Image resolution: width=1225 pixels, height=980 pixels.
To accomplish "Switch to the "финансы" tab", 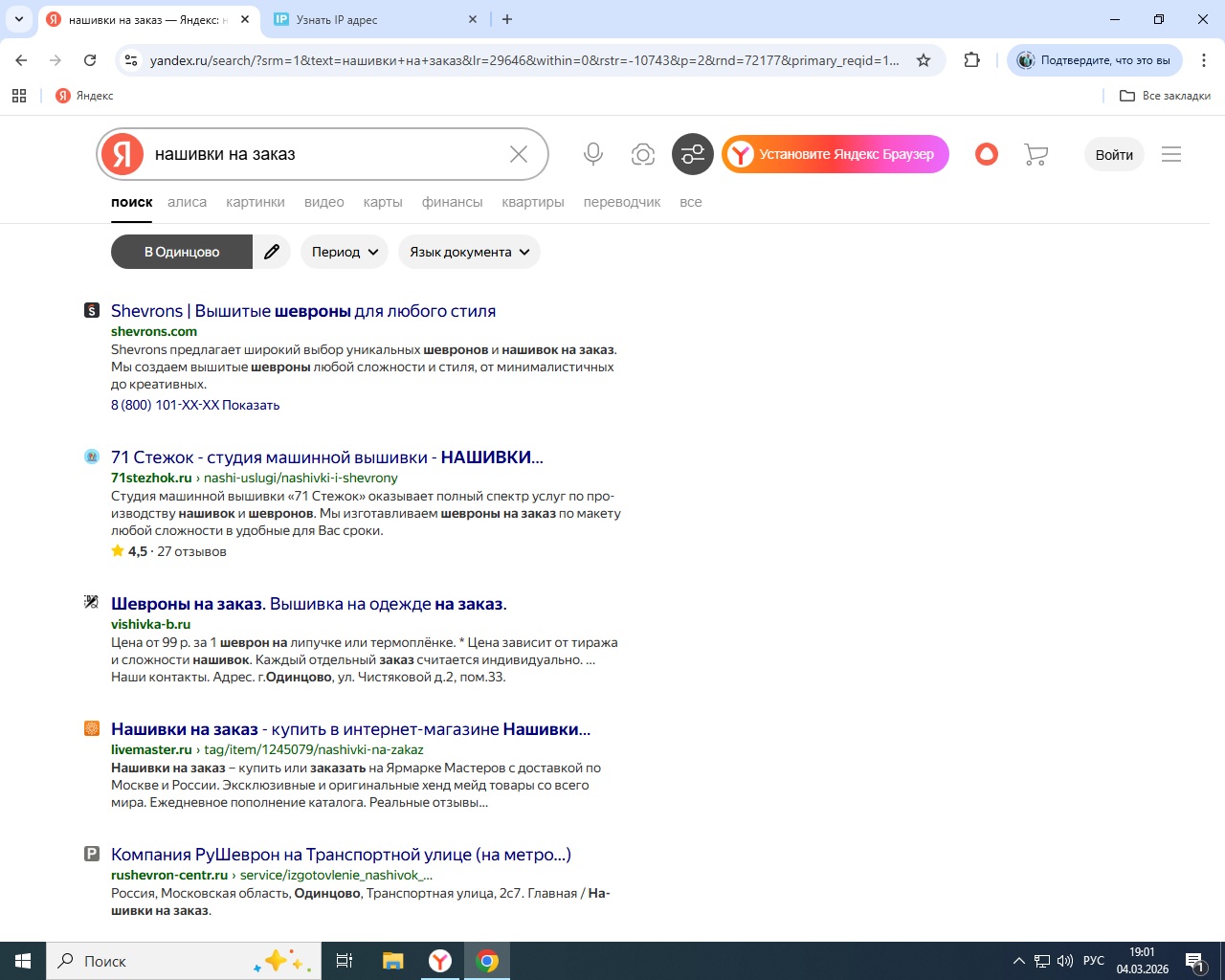I will pos(453,202).
